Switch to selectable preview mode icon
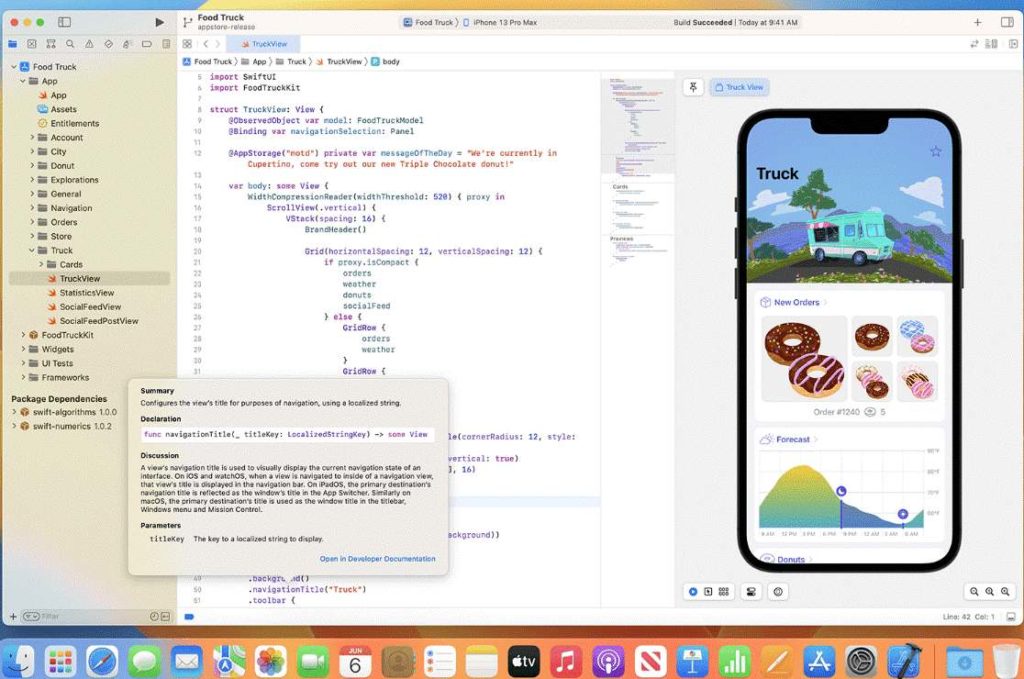1024x679 pixels. [x=708, y=592]
